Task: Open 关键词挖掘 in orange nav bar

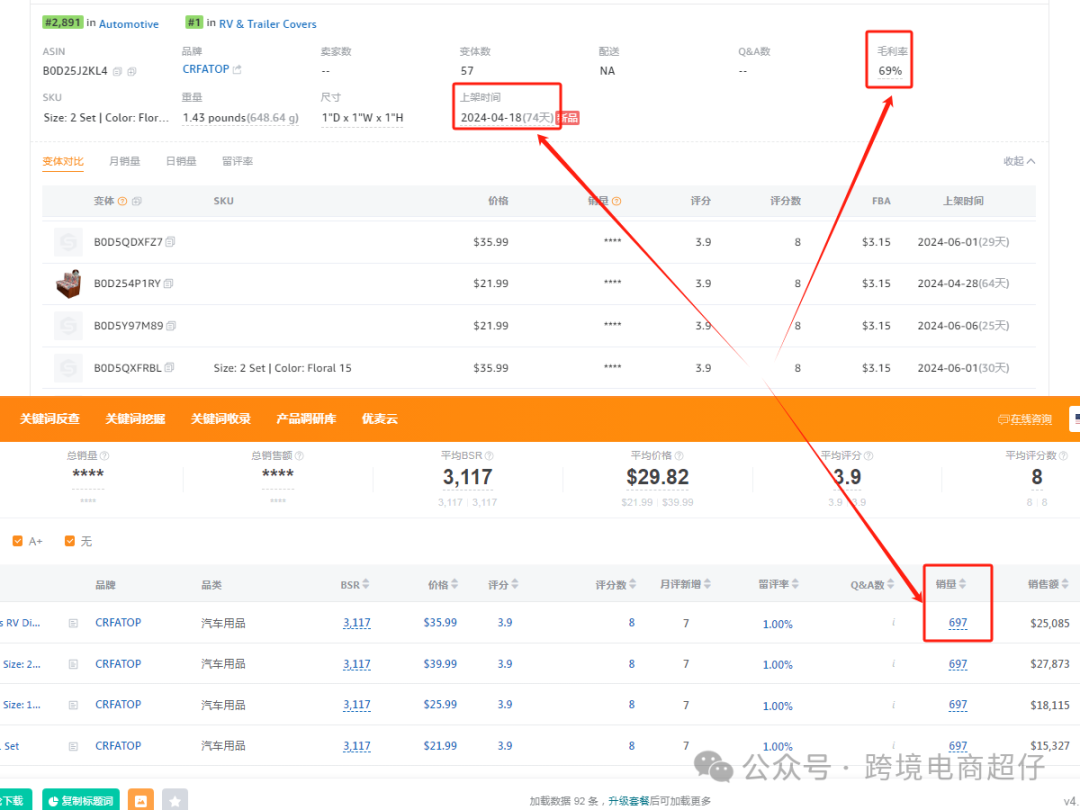Action: [x=135, y=419]
